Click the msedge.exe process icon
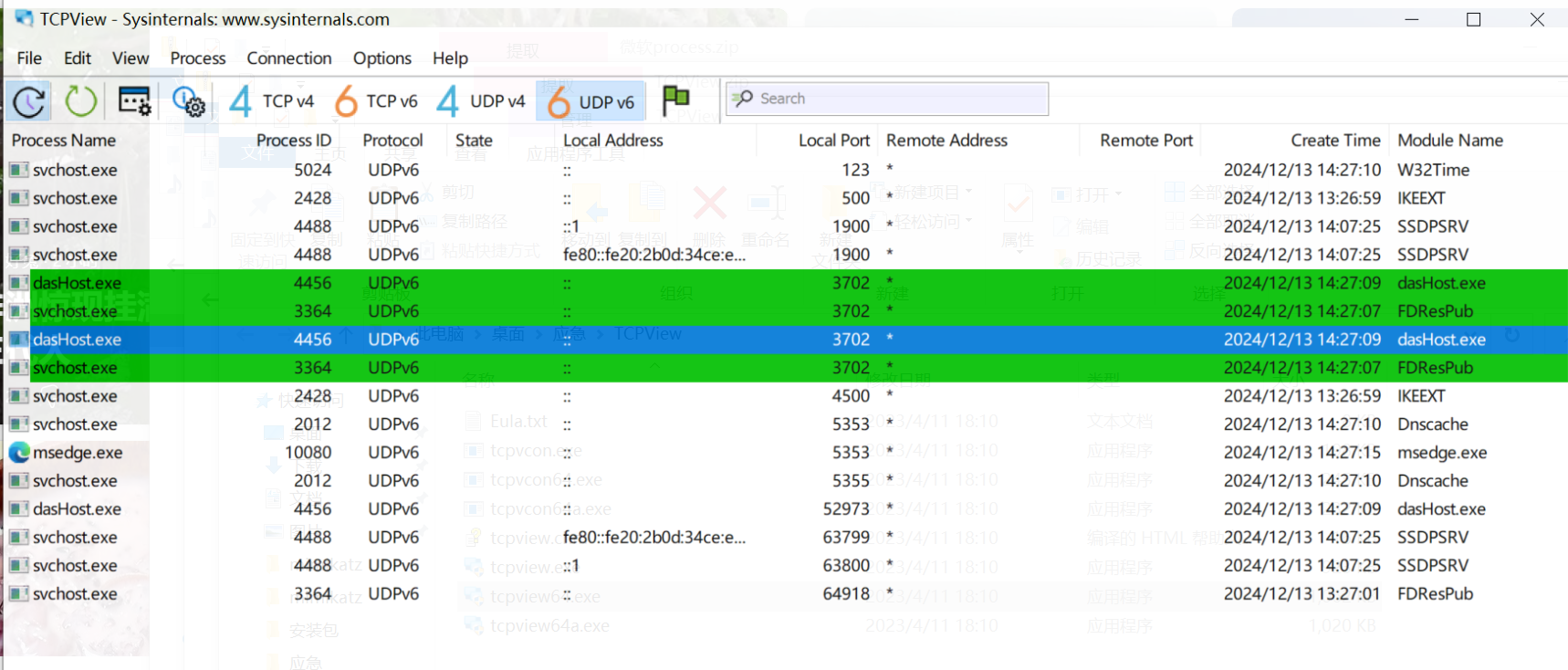1568x670 pixels. [x=19, y=453]
